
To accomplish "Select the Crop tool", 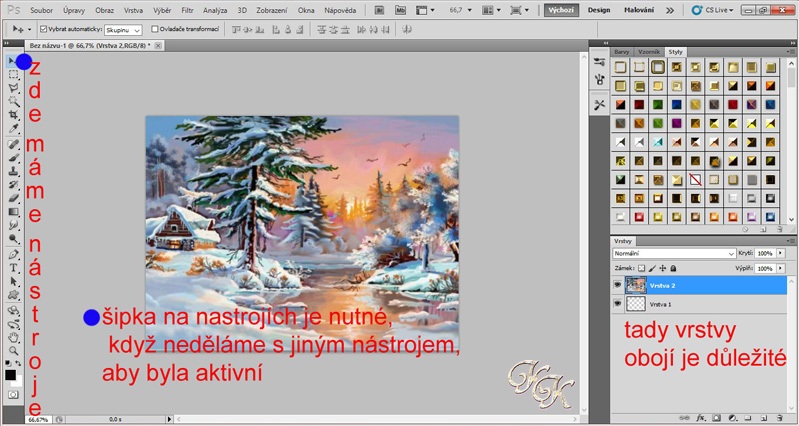I will click(x=13, y=115).
